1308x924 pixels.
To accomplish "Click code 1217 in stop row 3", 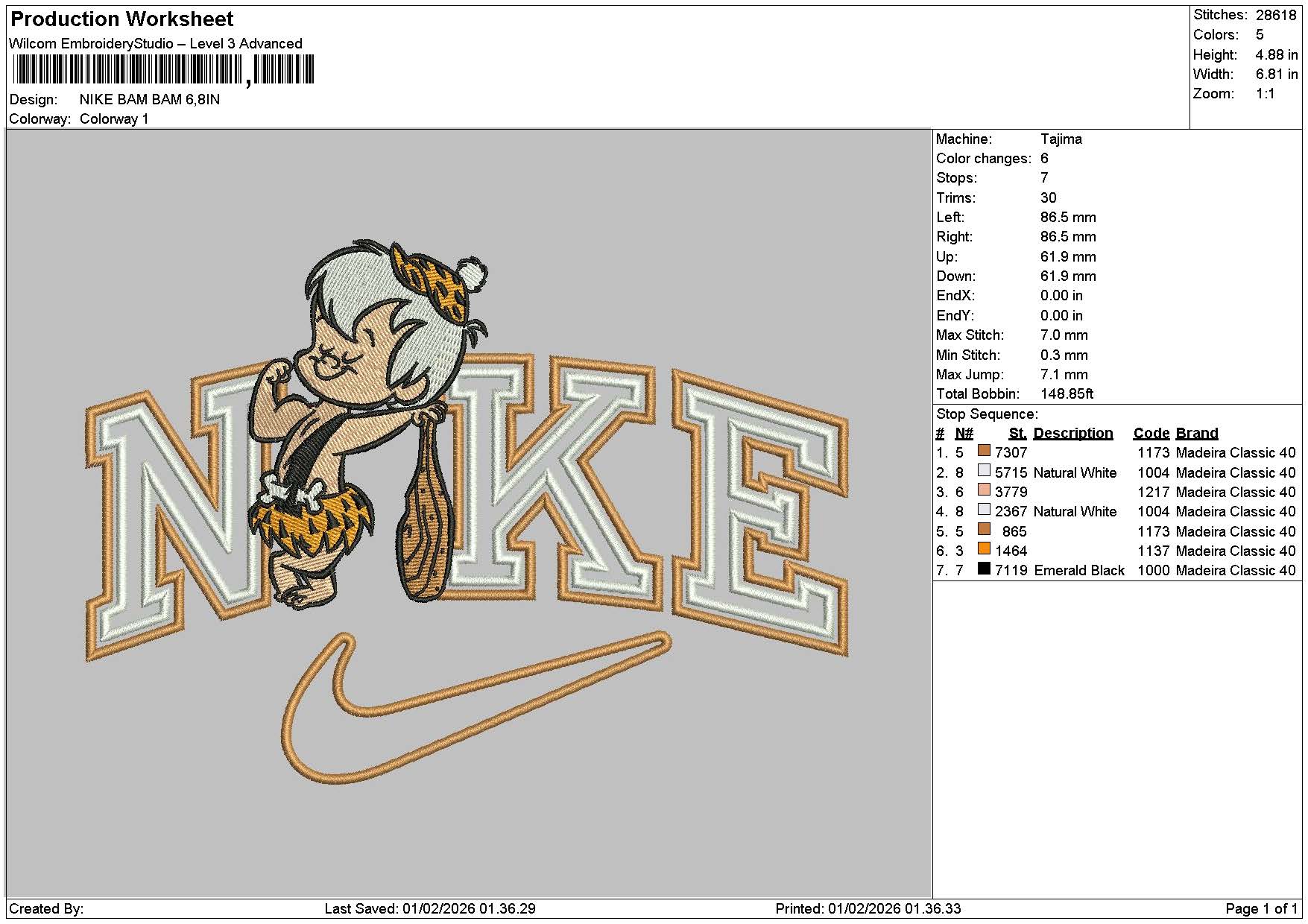I will (1153, 492).
